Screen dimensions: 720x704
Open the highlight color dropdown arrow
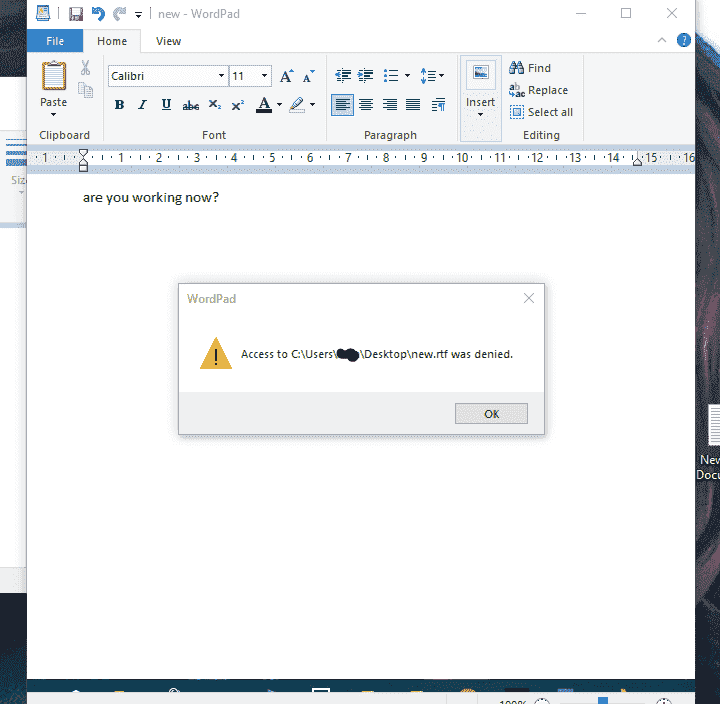pos(312,105)
